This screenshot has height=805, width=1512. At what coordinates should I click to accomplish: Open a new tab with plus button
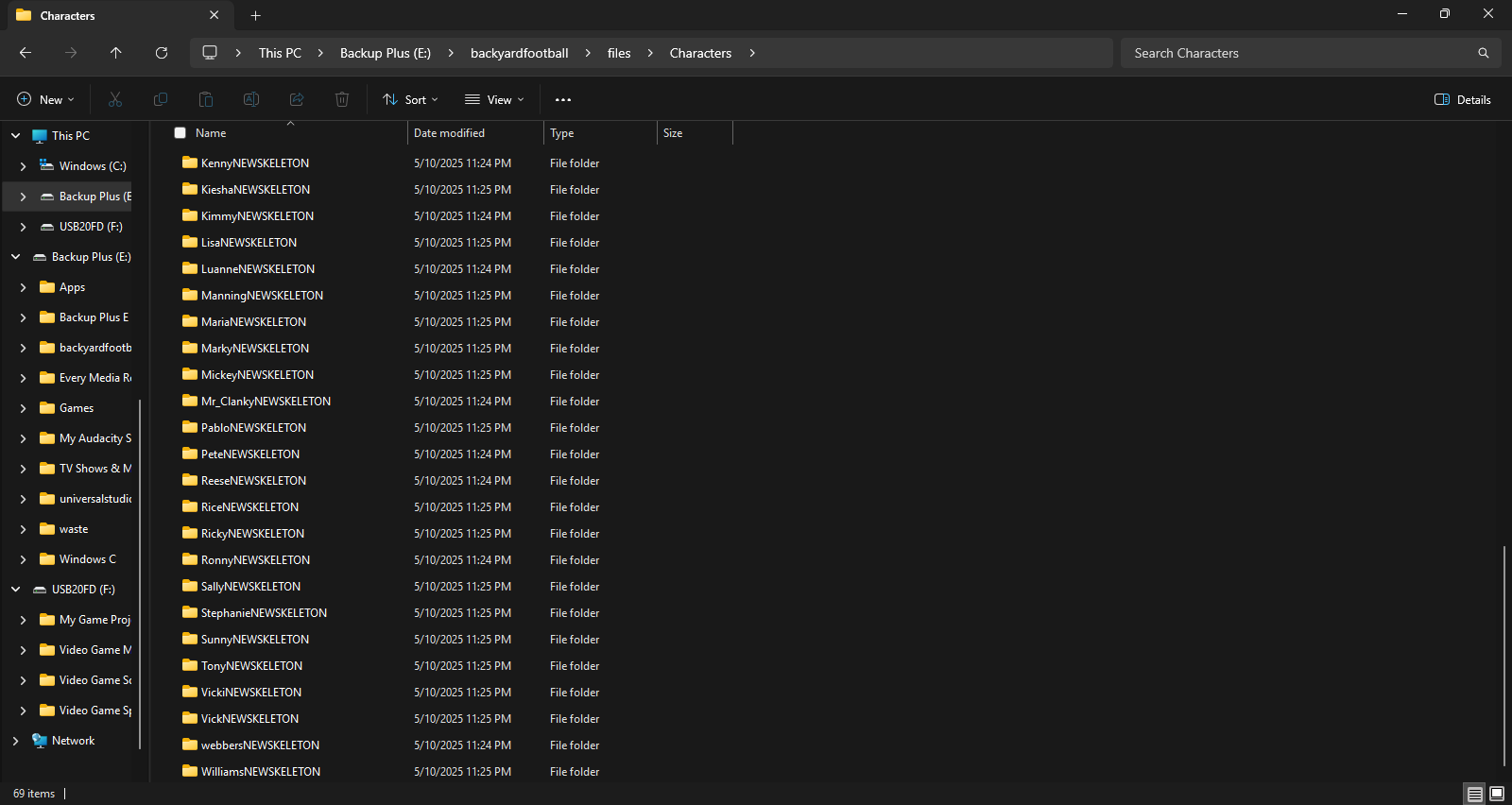[255, 15]
